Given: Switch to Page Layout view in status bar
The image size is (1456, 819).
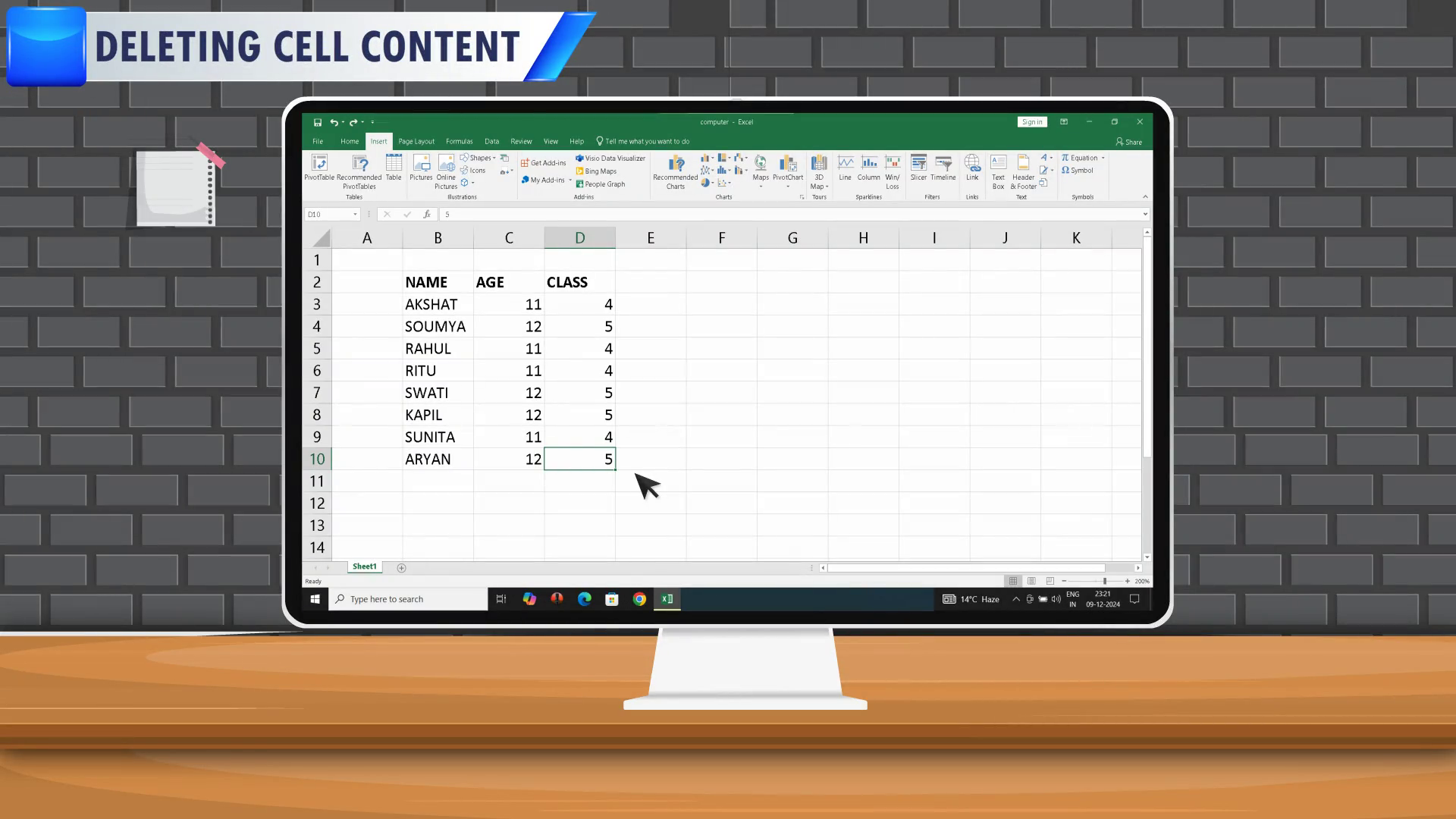Looking at the screenshot, I should point(1031,581).
